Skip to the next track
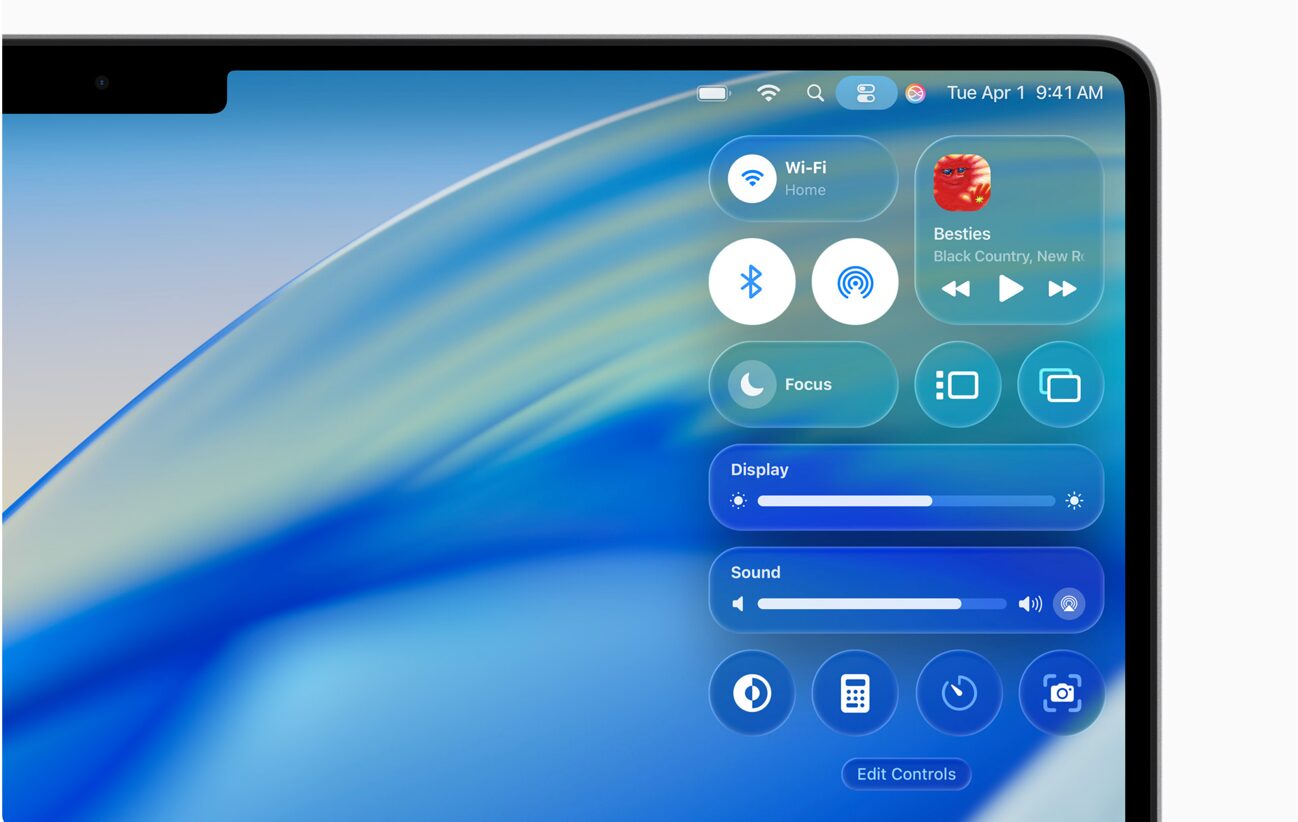The image size is (1298, 822). pyautogui.click(x=1062, y=289)
